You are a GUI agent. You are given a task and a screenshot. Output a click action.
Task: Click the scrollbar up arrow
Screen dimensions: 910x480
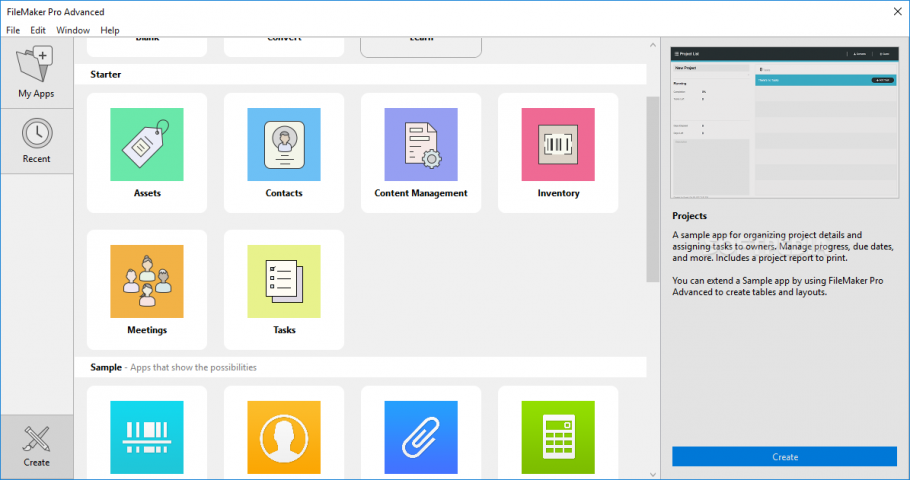coord(653,45)
